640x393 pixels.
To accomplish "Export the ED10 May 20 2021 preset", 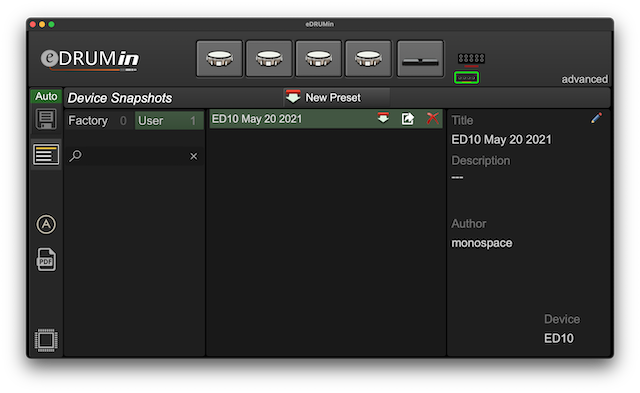I will 408,119.
